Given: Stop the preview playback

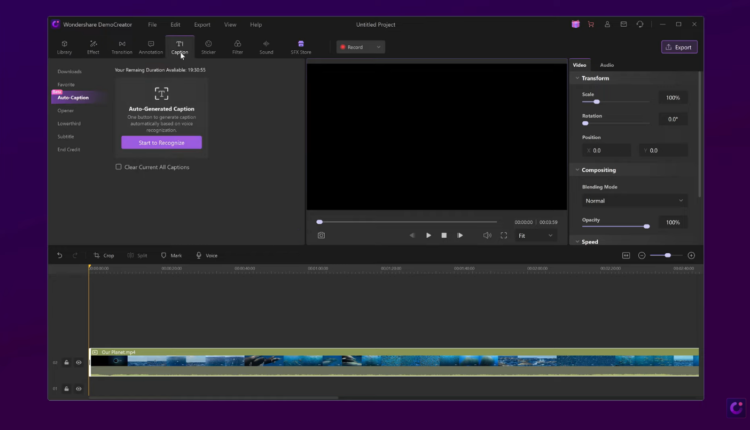Looking at the screenshot, I should 444,235.
